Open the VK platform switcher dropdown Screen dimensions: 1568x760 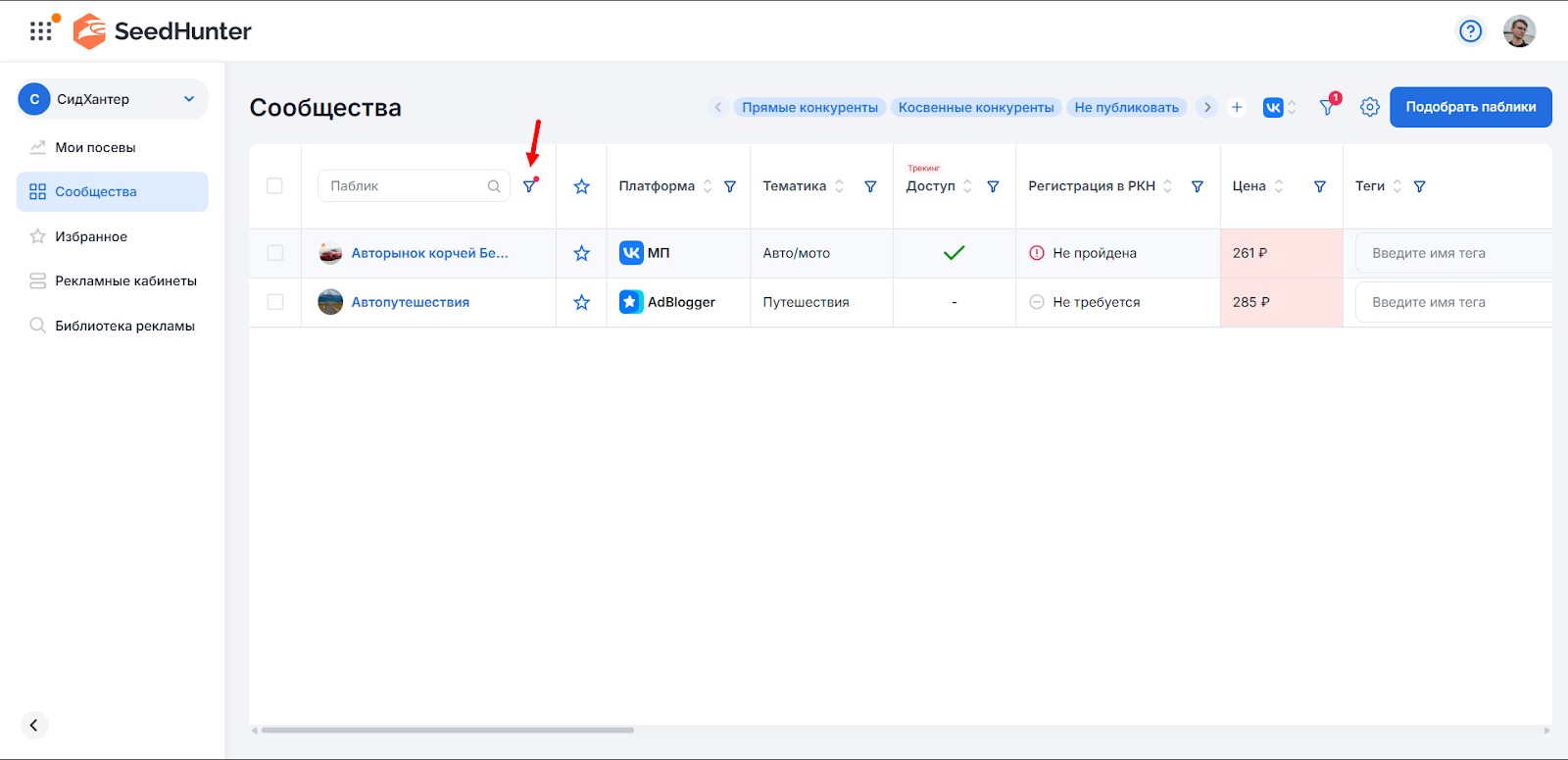pos(1280,107)
